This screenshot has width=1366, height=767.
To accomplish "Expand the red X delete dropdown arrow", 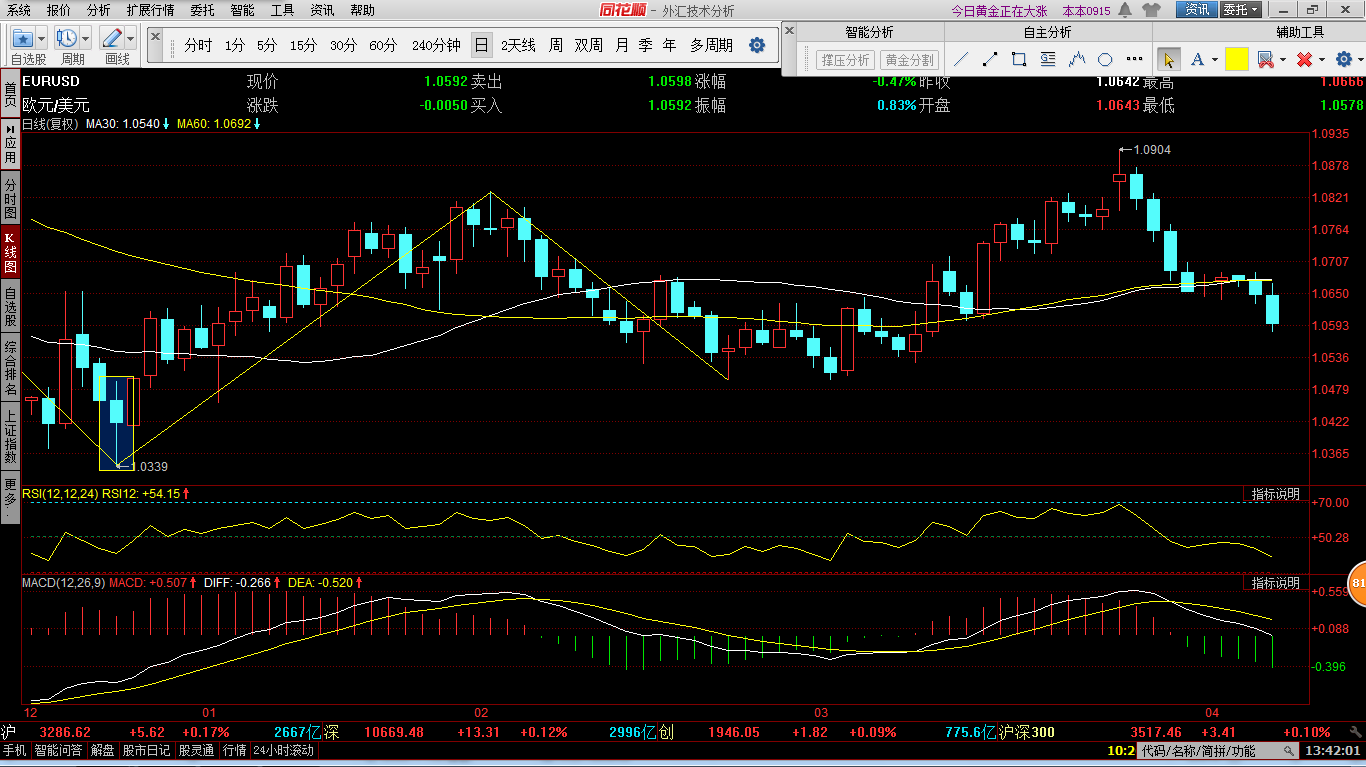I will (1321, 60).
